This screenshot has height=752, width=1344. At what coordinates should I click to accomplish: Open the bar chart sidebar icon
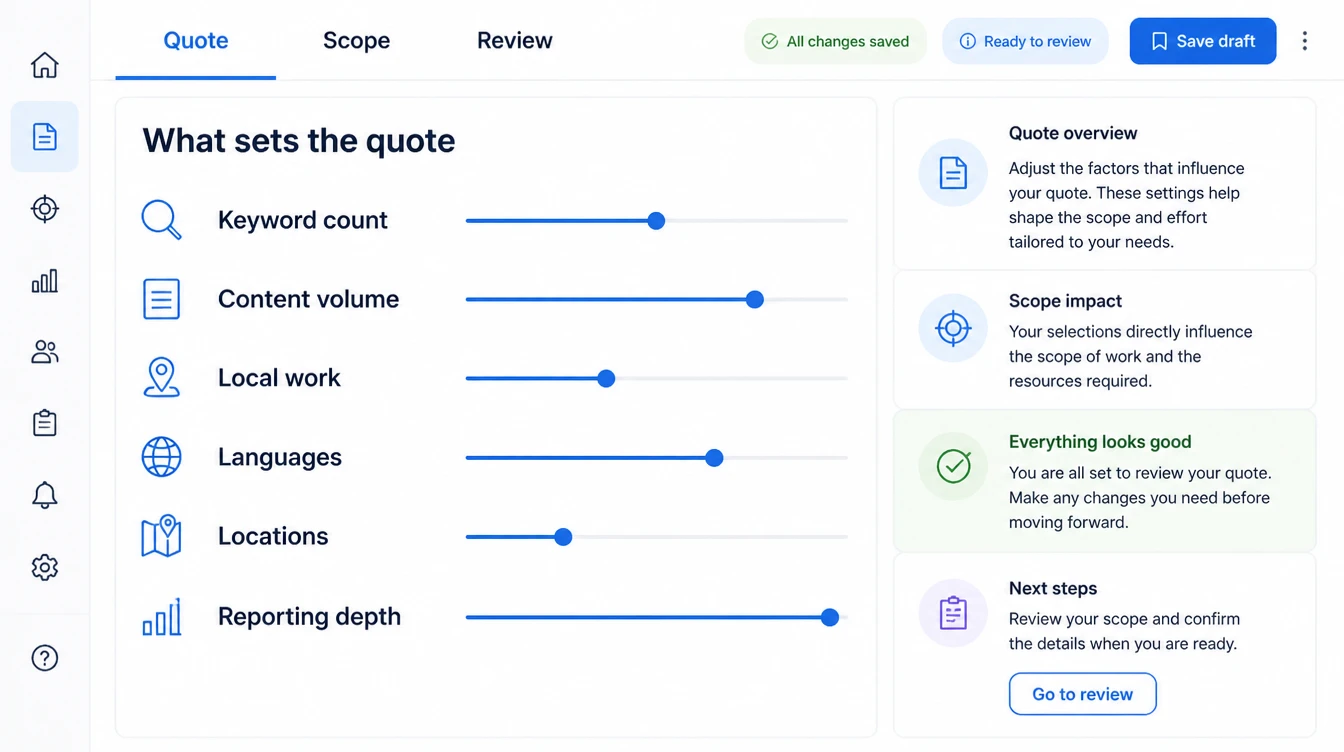[44, 281]
